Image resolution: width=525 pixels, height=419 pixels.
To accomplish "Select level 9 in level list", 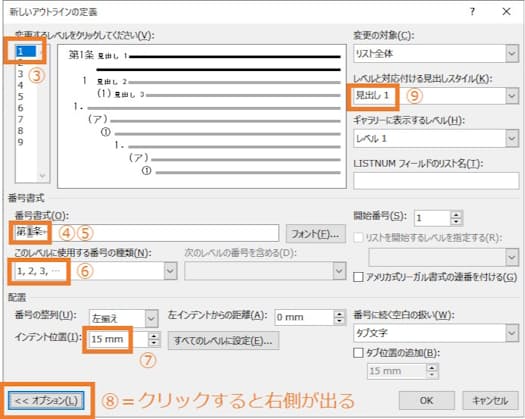I will pos(21,142).
